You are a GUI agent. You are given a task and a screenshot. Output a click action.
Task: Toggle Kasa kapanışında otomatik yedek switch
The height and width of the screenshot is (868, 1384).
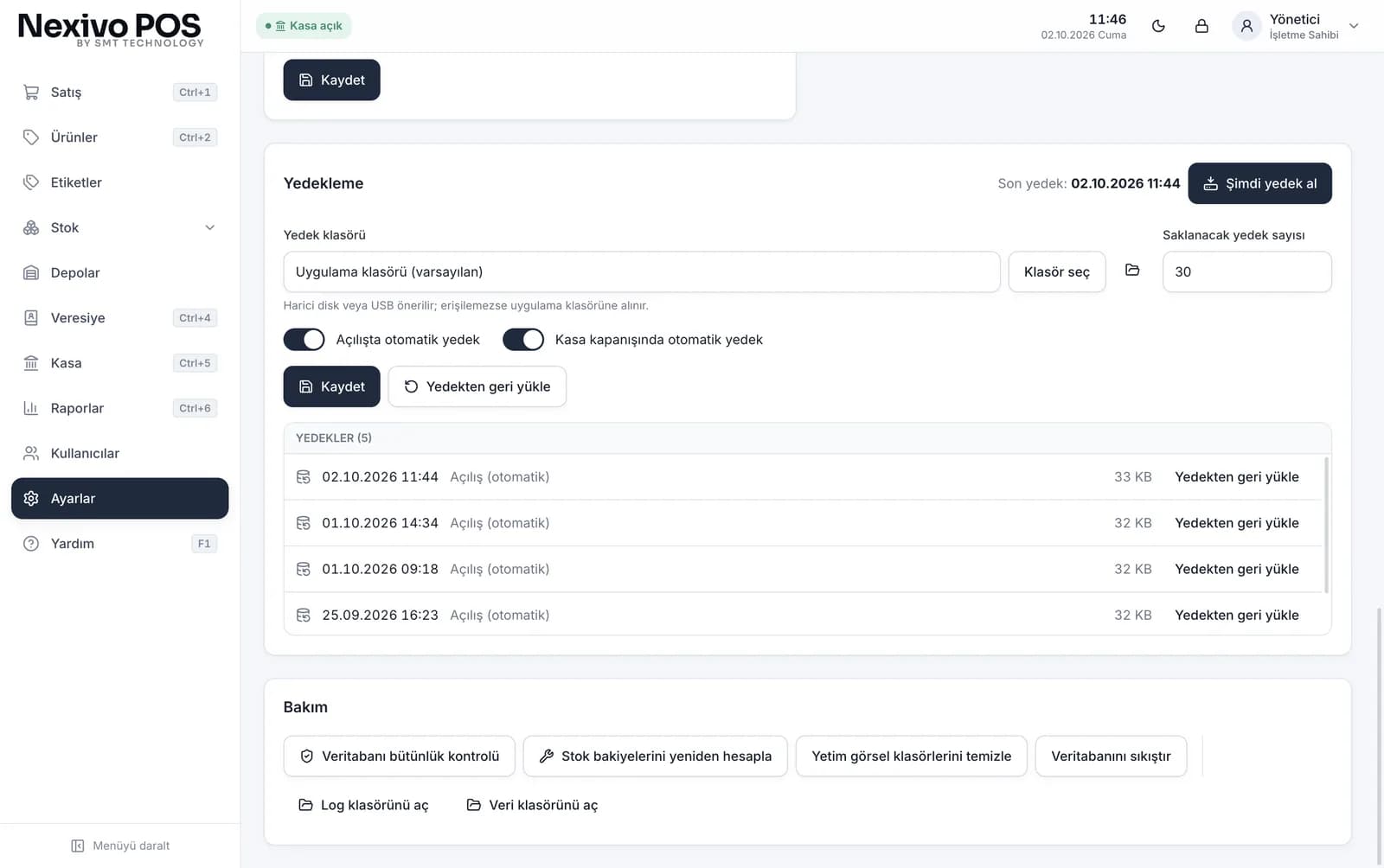[x=523, y=340]
